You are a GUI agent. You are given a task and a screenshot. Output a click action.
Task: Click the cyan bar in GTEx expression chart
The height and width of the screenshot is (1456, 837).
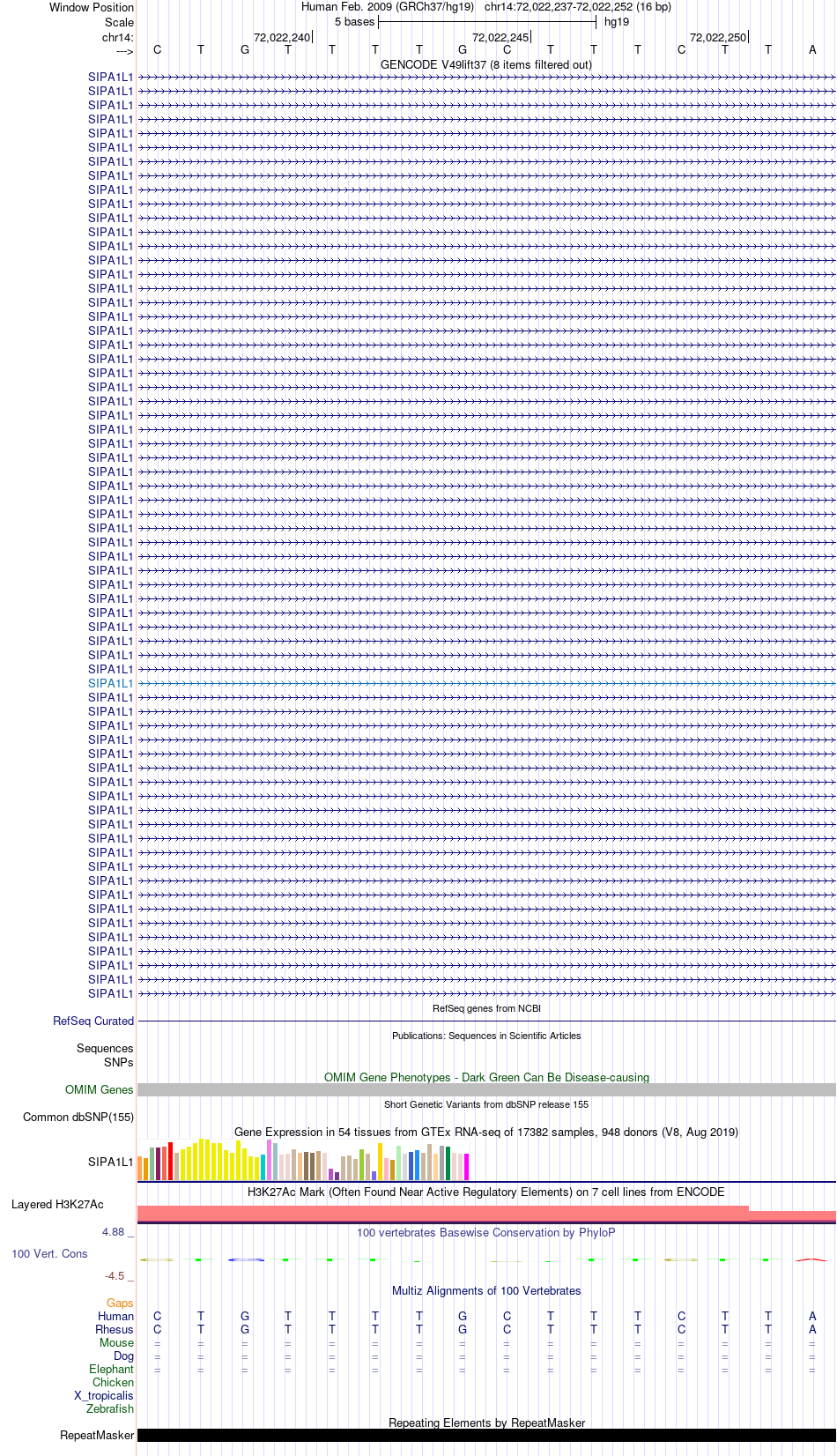pyautogui.click(x=263, y=1168)
